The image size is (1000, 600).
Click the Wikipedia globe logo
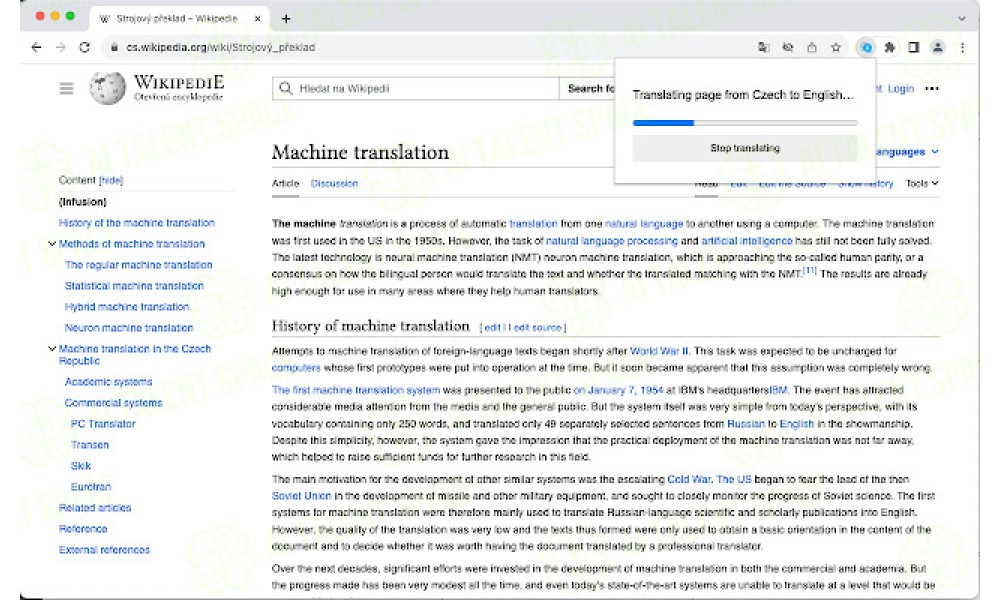click(x=108, y=88)
